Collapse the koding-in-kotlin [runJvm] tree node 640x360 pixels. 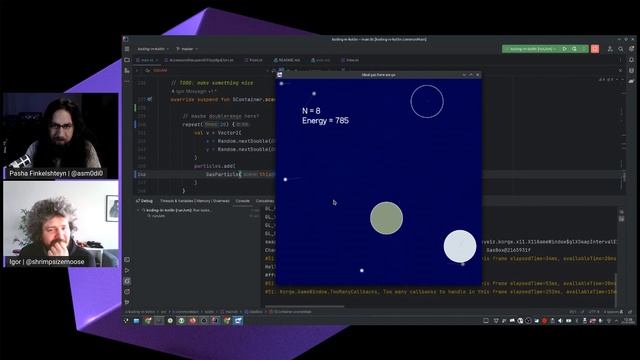138,210
